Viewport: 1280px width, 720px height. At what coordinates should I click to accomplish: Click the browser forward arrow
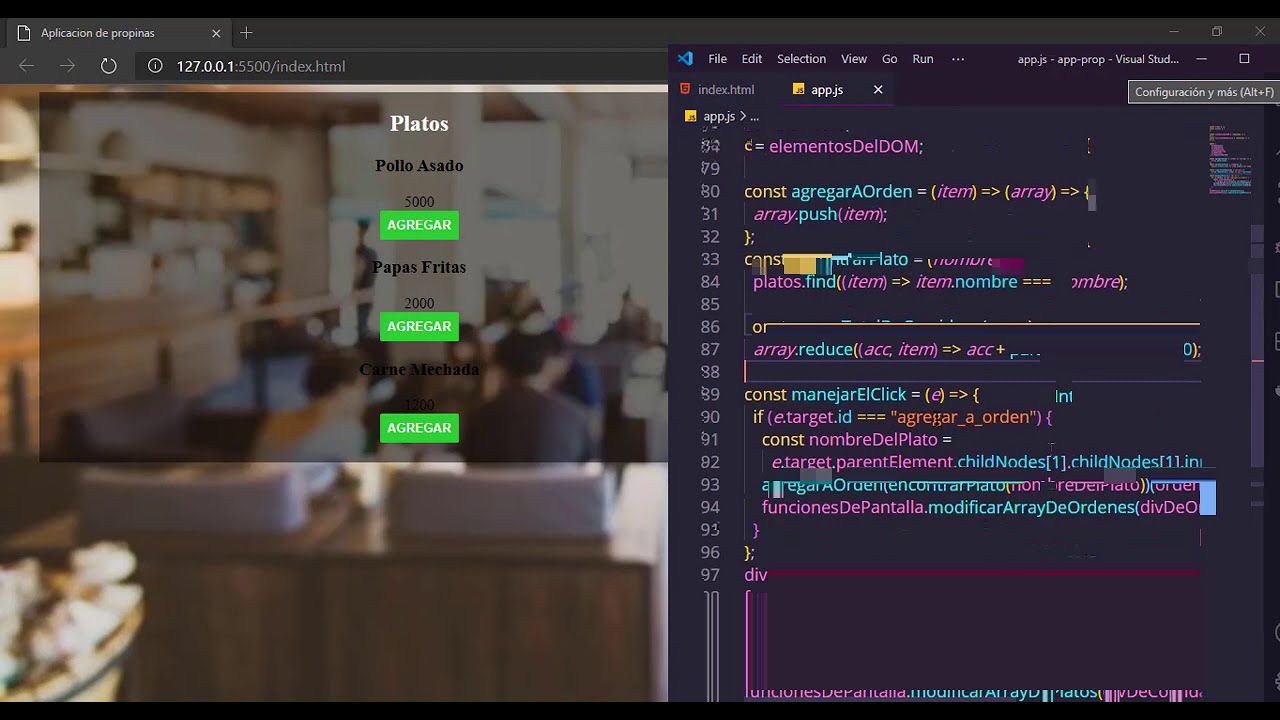pos(67,66)
